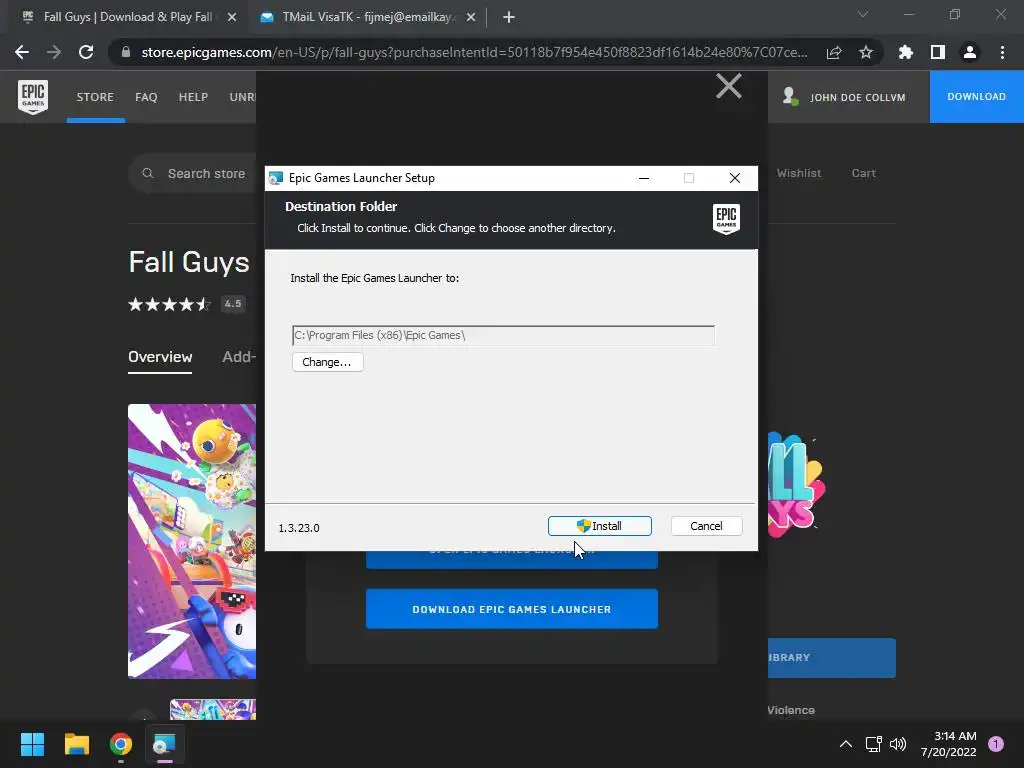Click the volume icon in system tray

point(899,744)
